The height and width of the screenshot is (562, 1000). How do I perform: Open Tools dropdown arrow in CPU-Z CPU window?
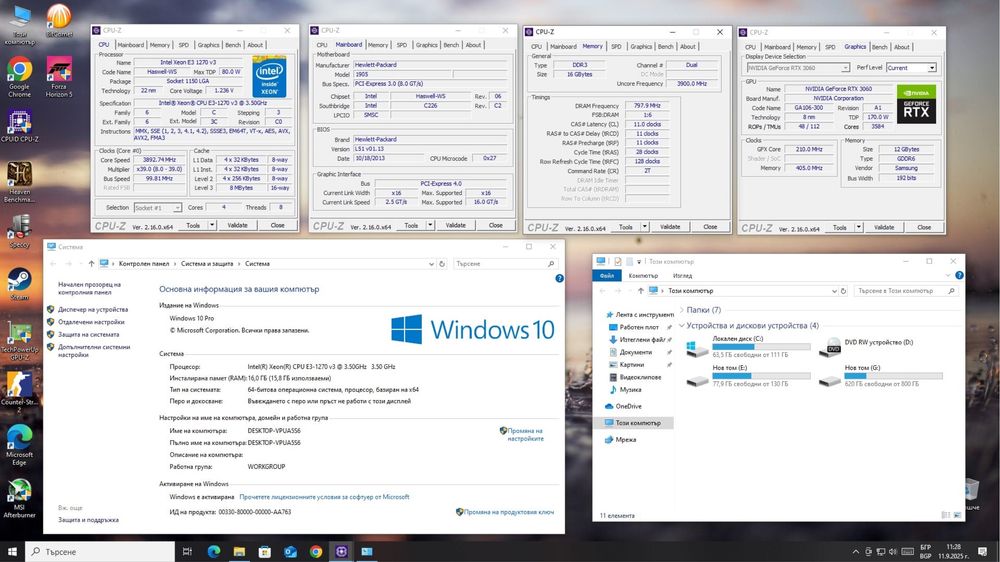point(212,225)
